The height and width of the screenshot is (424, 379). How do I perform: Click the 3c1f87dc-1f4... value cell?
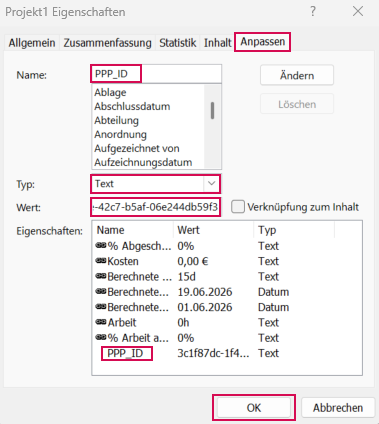pos(213,353)
